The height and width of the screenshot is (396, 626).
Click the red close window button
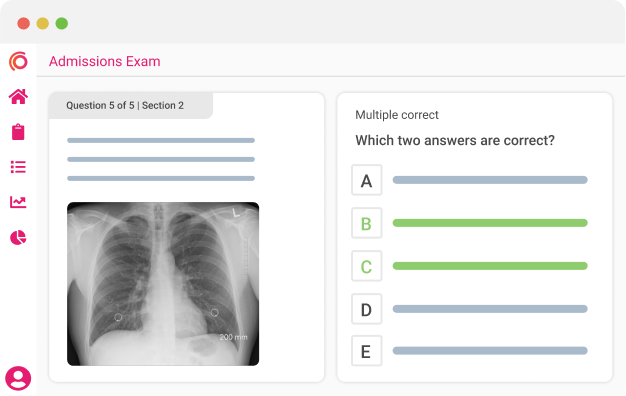tap(24, 23)
